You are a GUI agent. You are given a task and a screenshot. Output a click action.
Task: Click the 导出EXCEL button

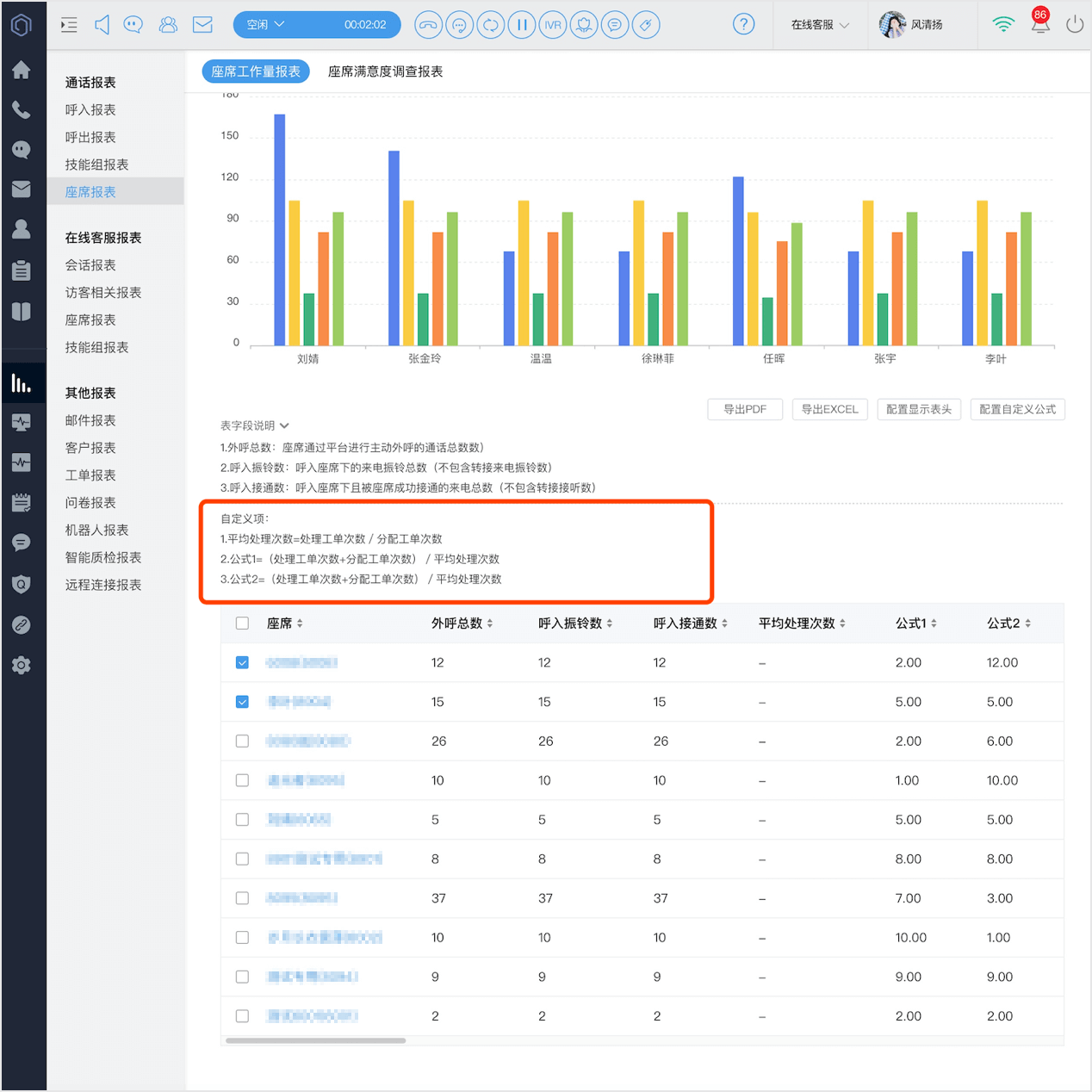click(x=830, y=409)
